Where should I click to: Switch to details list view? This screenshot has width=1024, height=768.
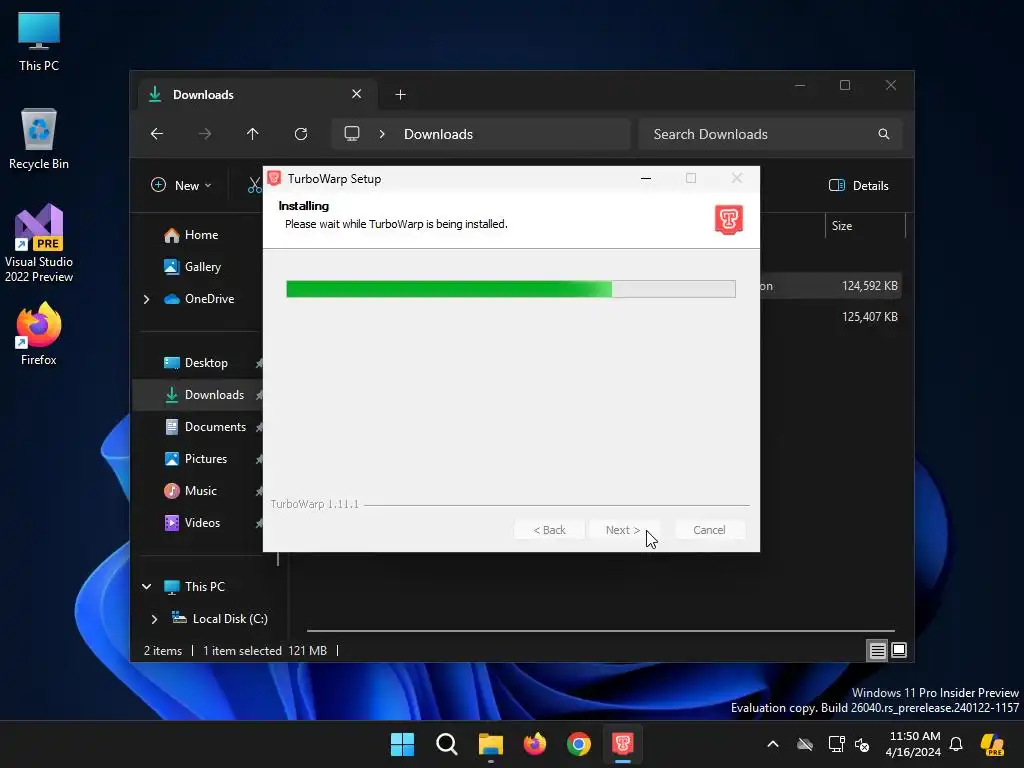coord(877,650)
